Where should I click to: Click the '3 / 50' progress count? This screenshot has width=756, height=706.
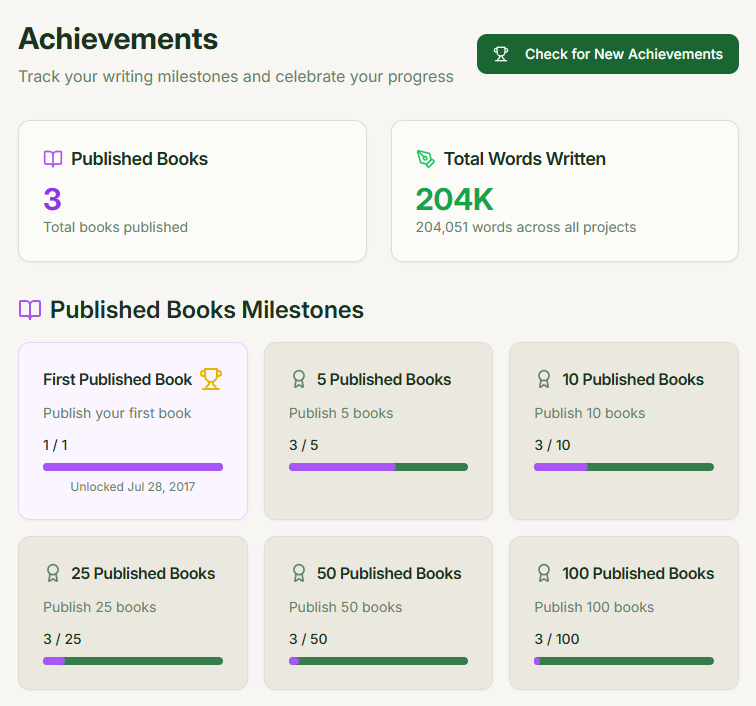click(308, 639)
